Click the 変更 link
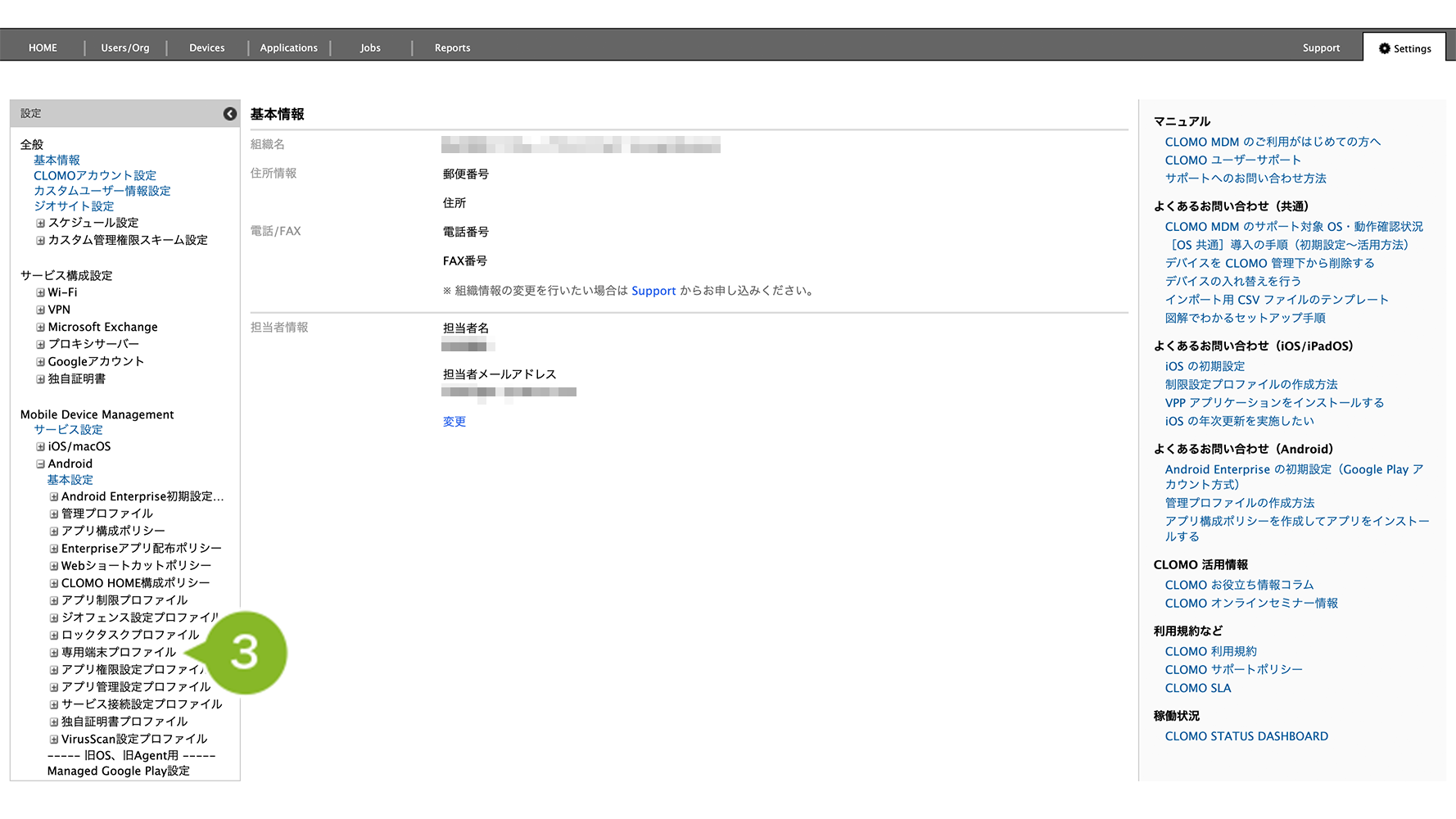1456x819 pixels. click(454, 422)
